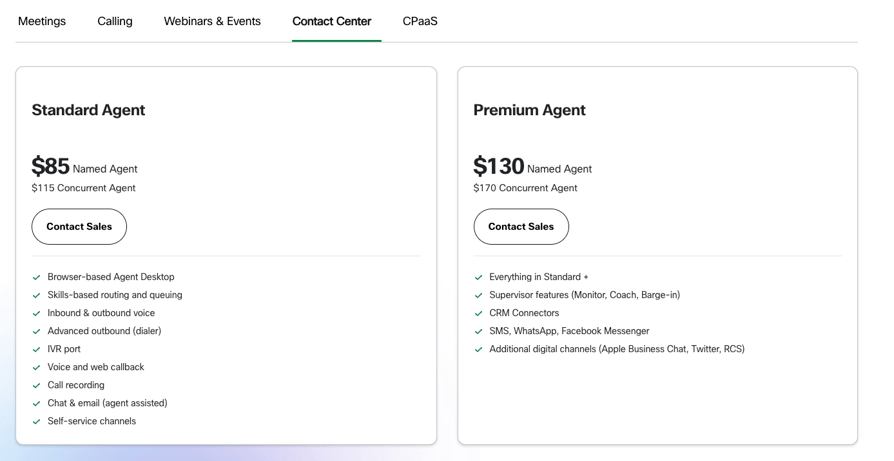
Task: Click checkmark beside Inbound & outbound voice
Action: click(36, 313)
